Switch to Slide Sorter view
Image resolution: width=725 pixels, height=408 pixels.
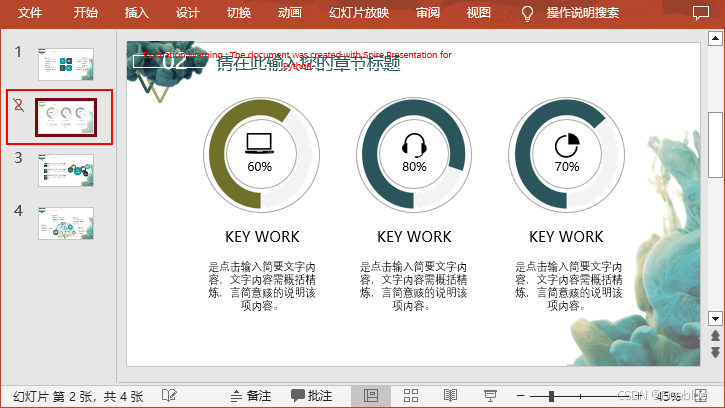coord(410,396)
